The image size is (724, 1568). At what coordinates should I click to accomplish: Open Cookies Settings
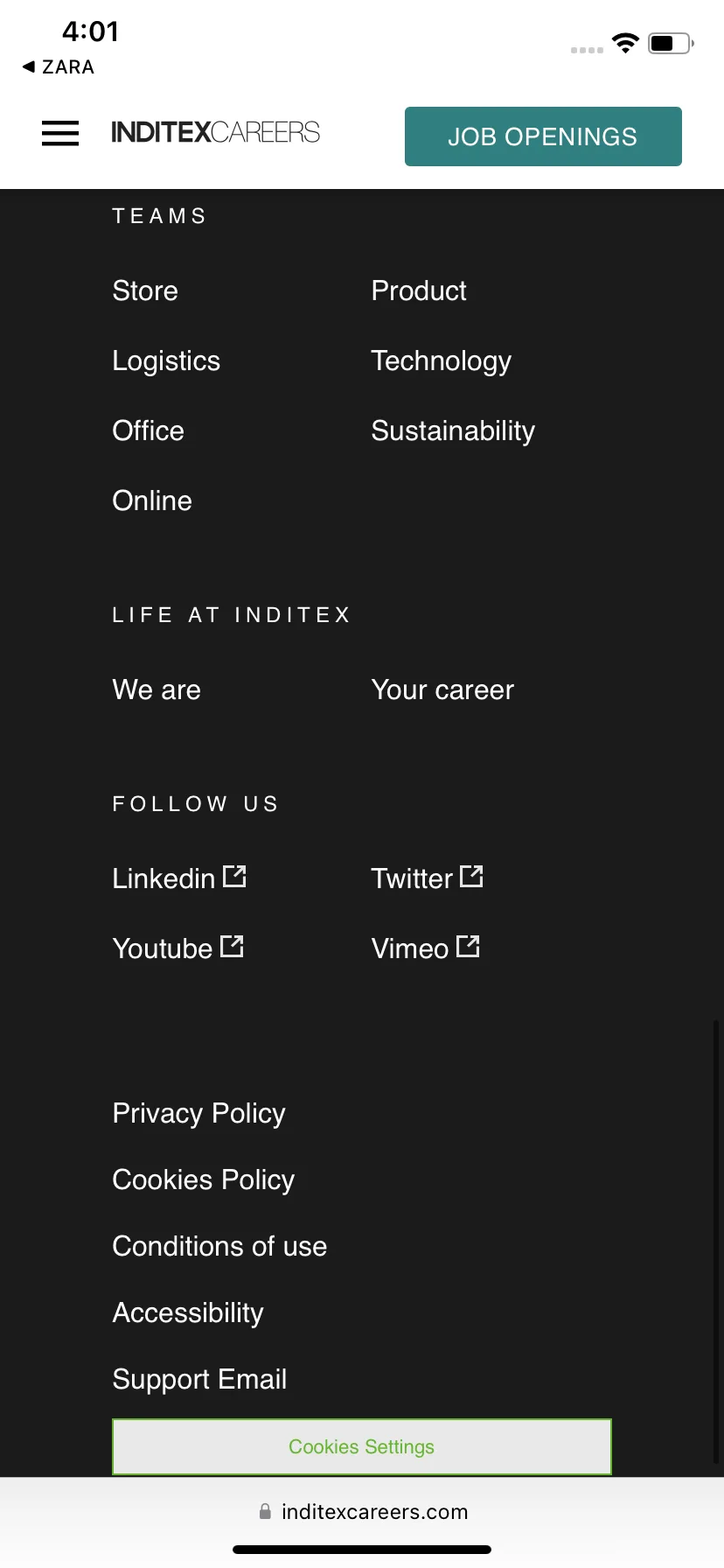pos(362,1446)
